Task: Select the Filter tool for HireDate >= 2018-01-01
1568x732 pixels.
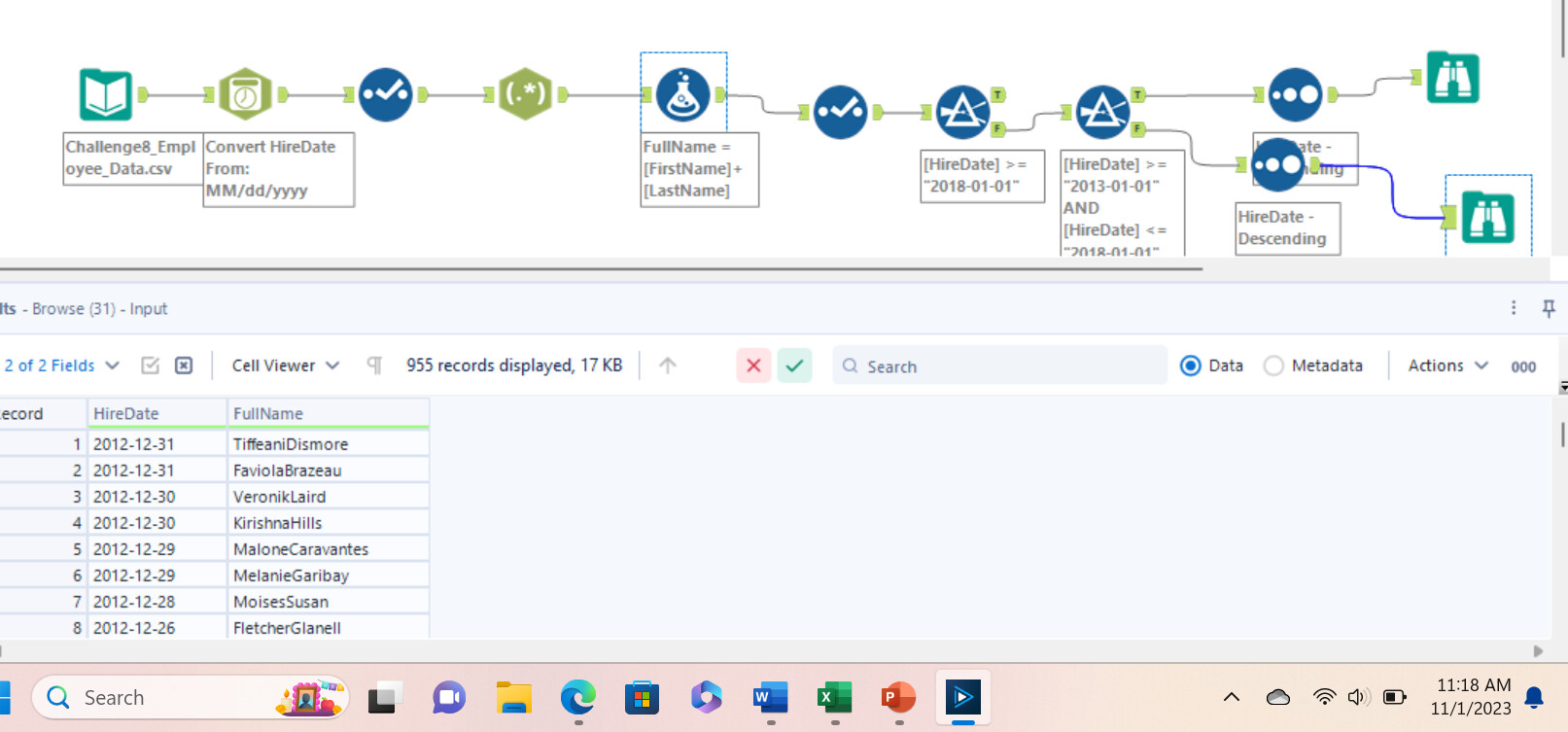Action: tap(962, 112)
